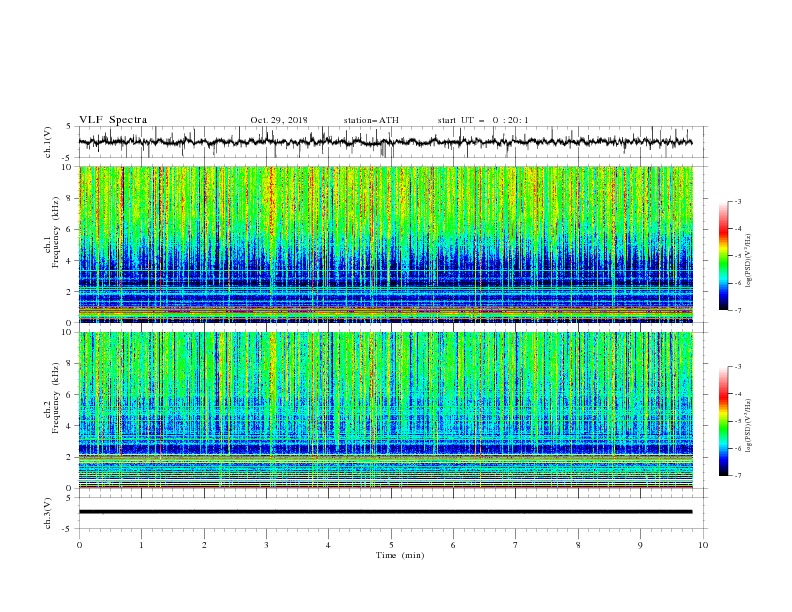792x612 pixels.
Task: Click time-axis tick label "5"
Action: [391, 545]
